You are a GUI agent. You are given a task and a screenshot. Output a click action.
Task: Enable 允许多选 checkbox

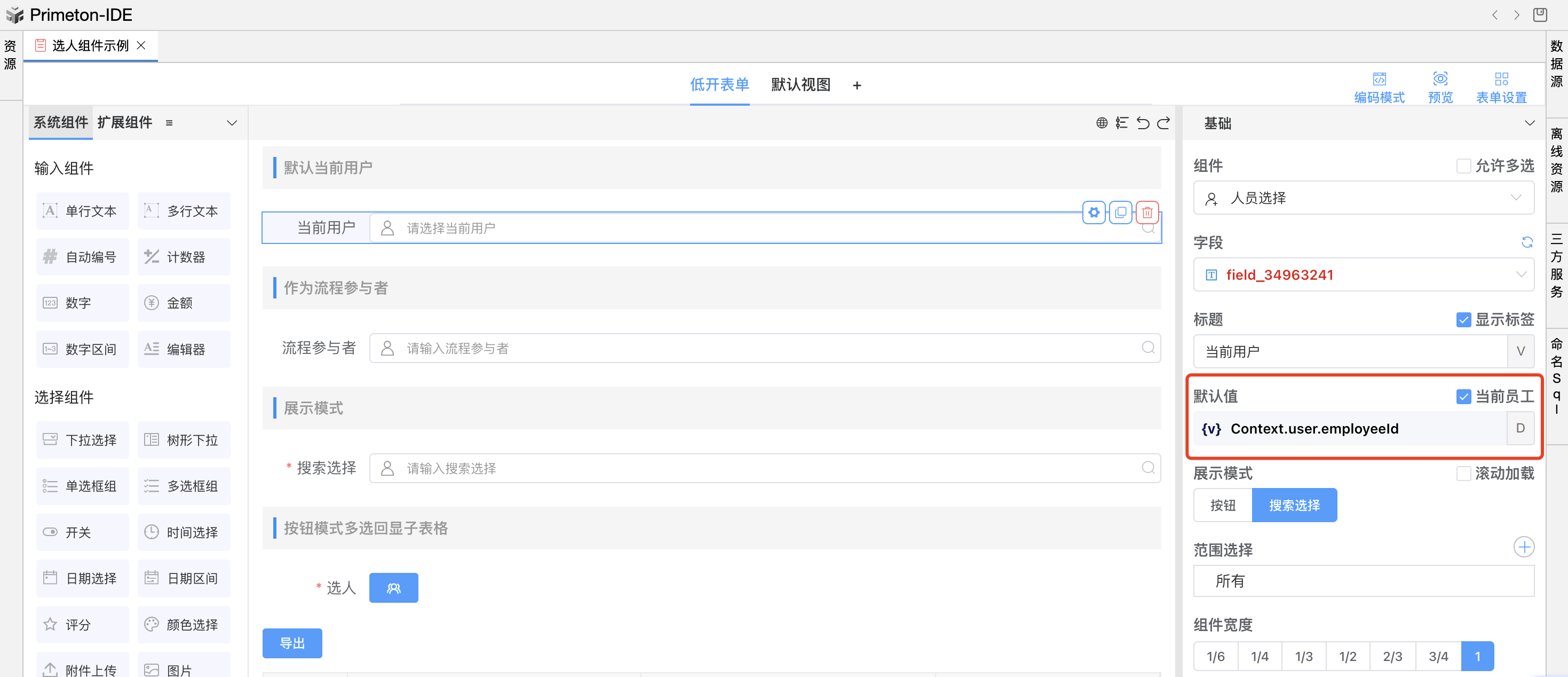(x=1463, y=166)
